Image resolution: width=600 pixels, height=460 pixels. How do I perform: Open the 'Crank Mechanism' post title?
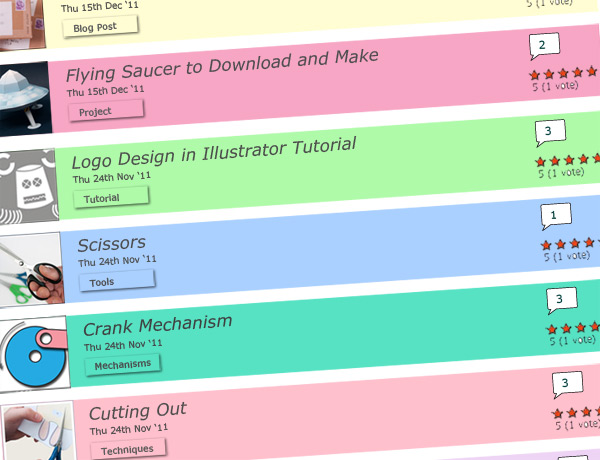pos(158,326)
